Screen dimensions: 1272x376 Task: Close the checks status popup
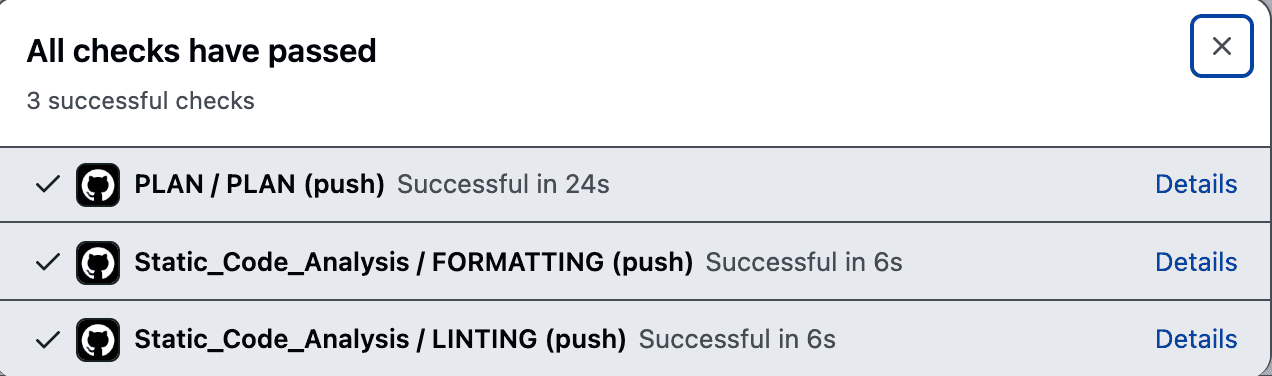pyautogui.click(x=1221, y=46)
